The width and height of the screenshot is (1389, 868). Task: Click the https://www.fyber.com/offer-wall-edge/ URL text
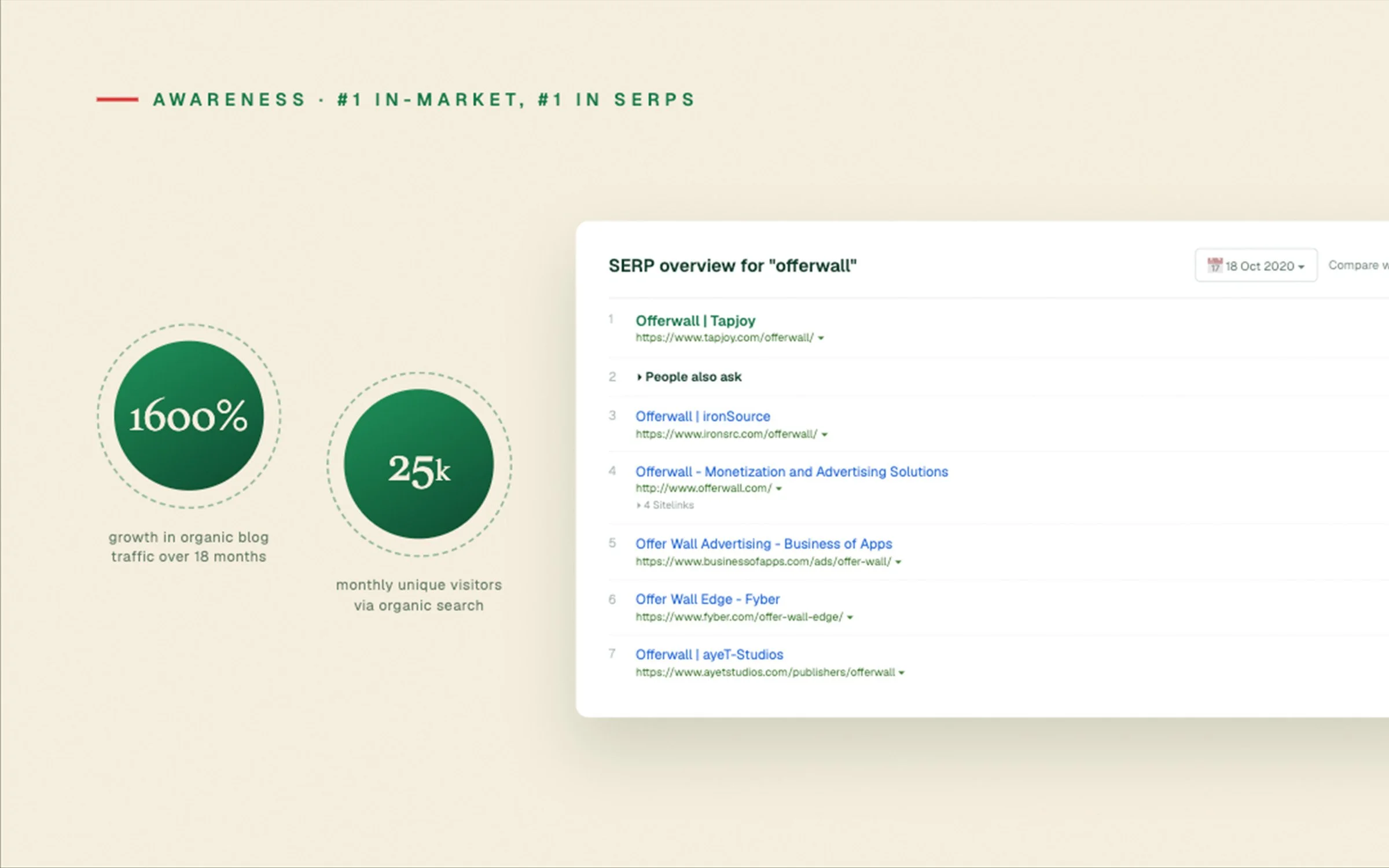739,617
